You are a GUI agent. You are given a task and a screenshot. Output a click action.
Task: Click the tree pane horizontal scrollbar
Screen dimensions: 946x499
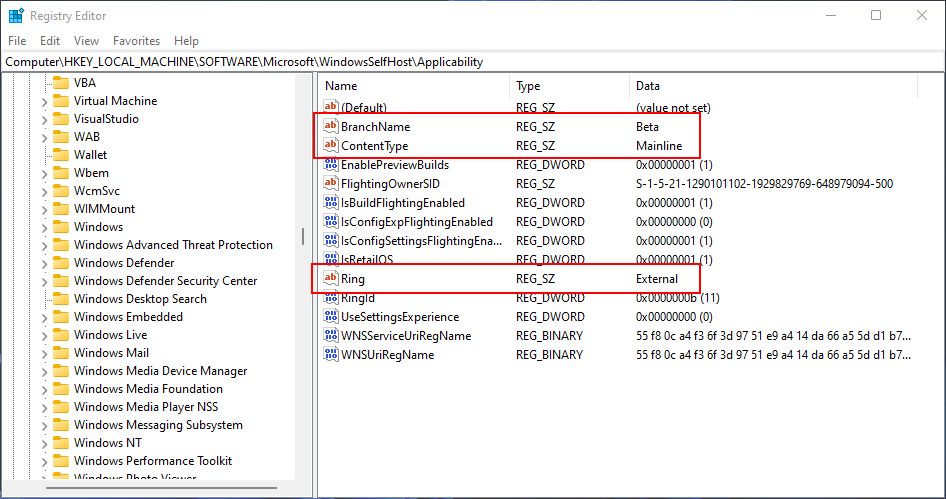tap(161, 487)
